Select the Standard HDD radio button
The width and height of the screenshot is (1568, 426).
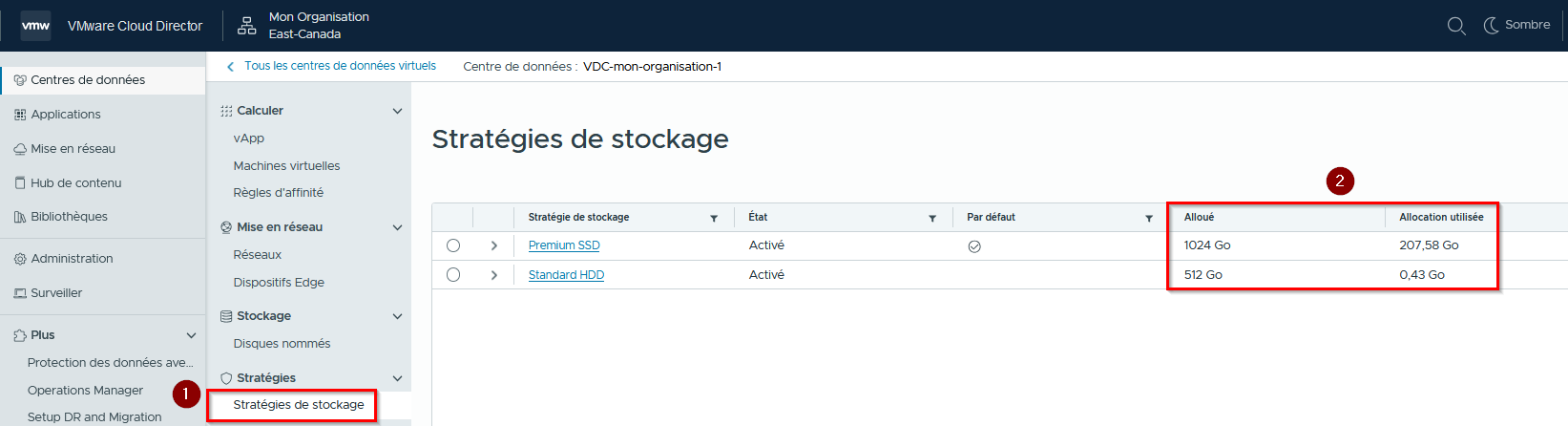pyautogui.click(x=453, y=274)
